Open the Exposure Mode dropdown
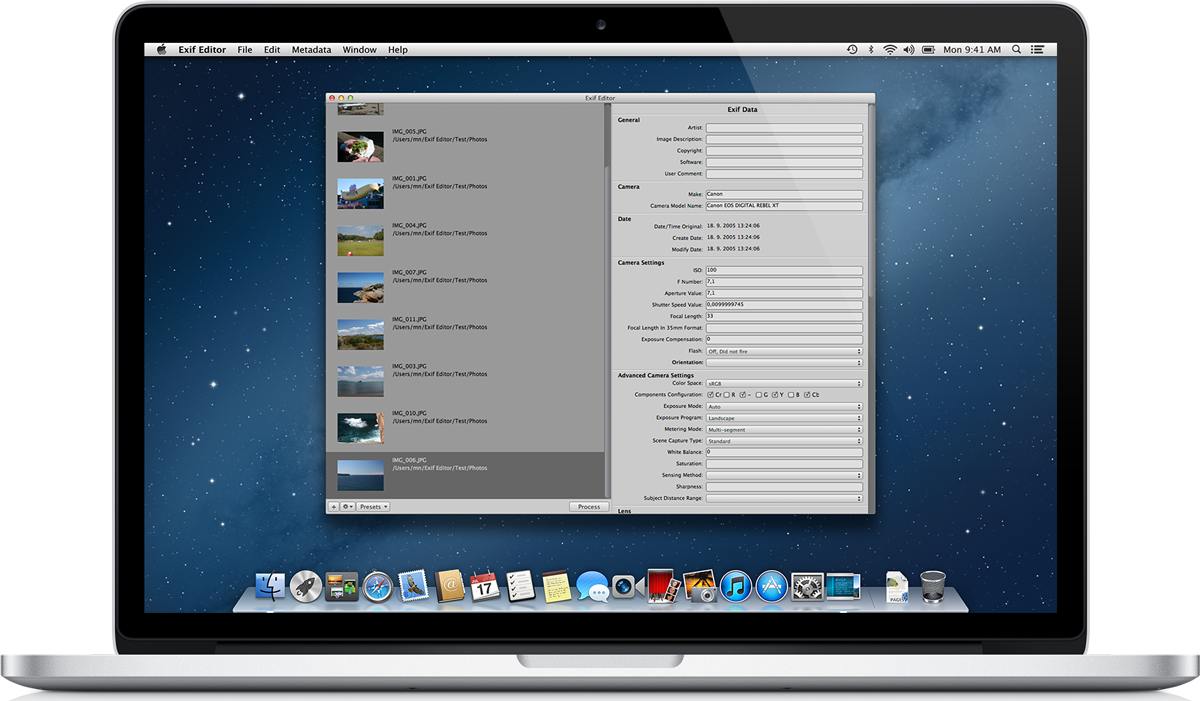Viewport: 1200px width, 701px height. (784, 407)
